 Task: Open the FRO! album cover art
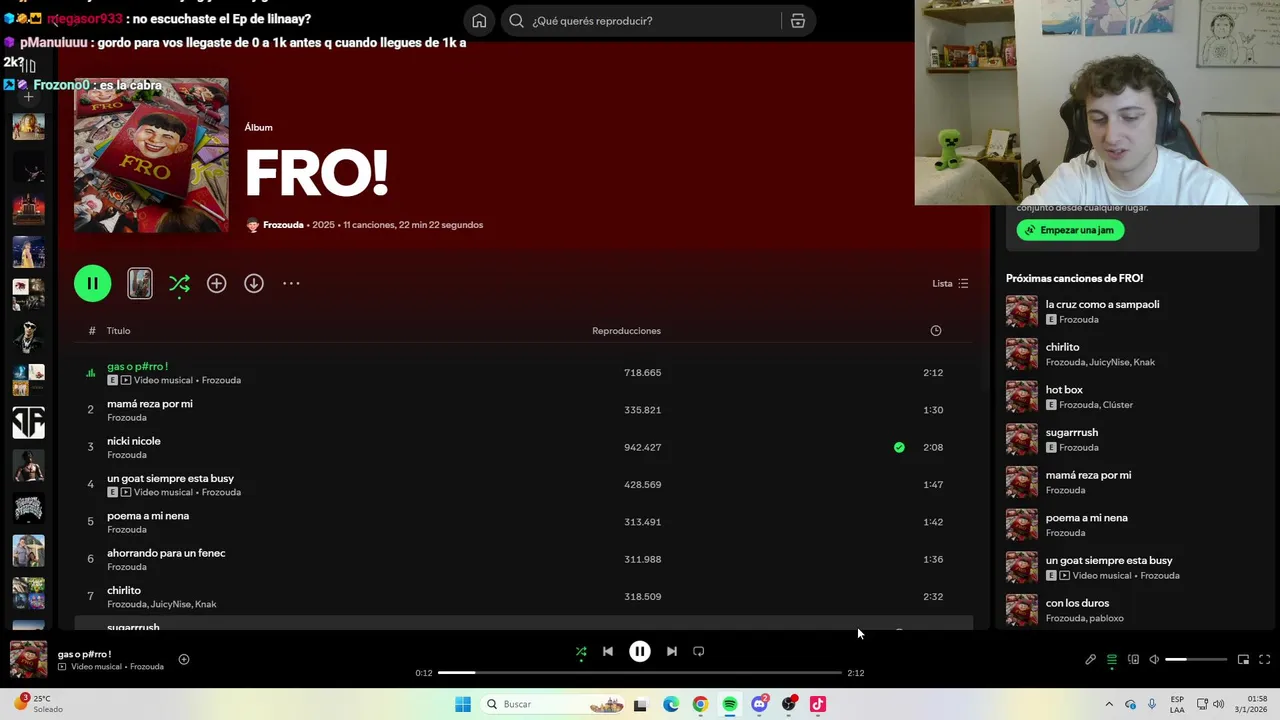pos(151,156)
